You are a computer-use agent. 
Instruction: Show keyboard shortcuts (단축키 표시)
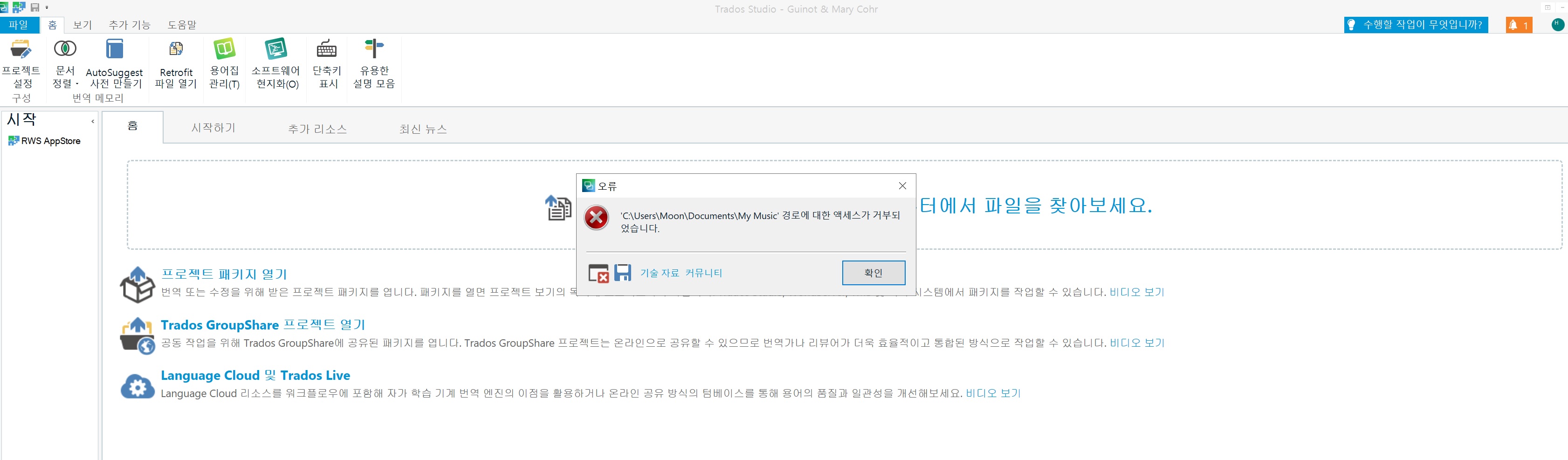327,63
